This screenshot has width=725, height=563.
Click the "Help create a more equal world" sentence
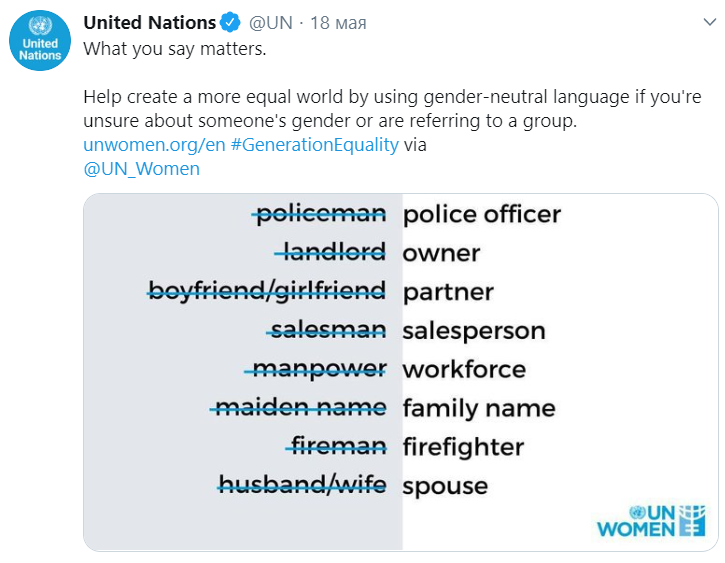click(x=392, y=109)
